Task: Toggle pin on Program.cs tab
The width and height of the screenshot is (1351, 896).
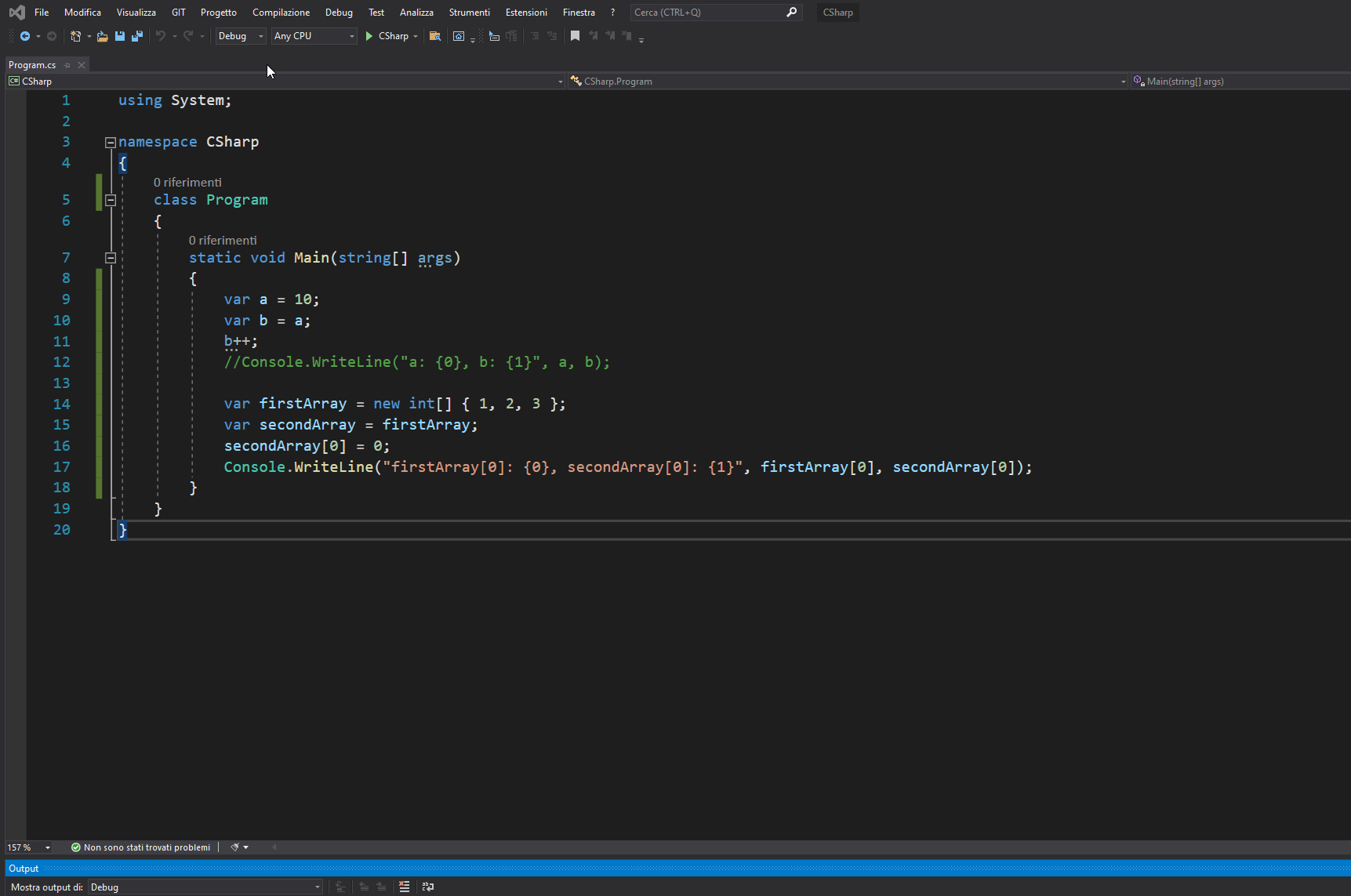Action: coord(67,65)
